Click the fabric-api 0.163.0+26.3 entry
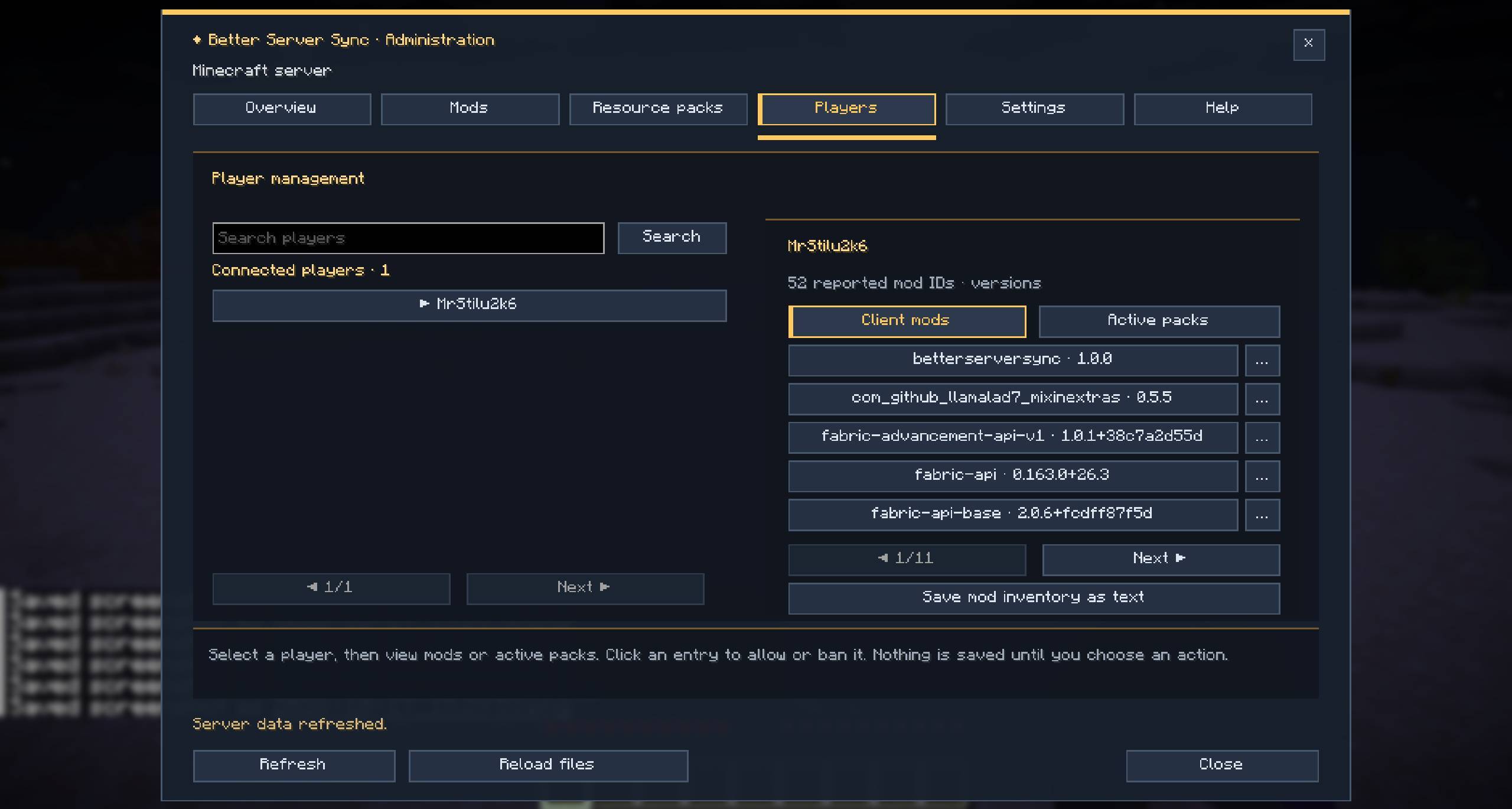This screenshot has width=1512, height=809. (x=1013, y=476)
